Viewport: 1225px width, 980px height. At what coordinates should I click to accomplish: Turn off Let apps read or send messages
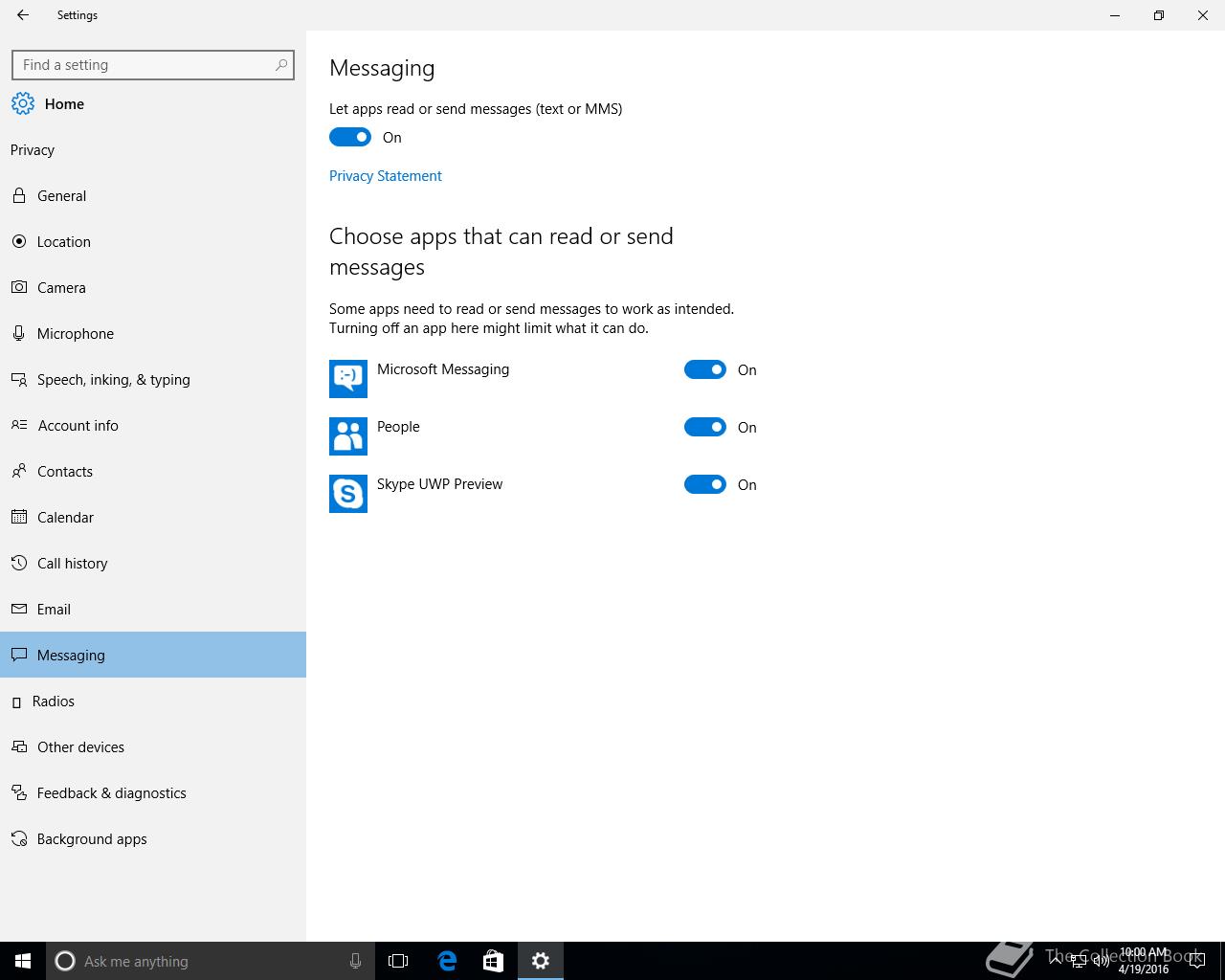tap(350, 137)
